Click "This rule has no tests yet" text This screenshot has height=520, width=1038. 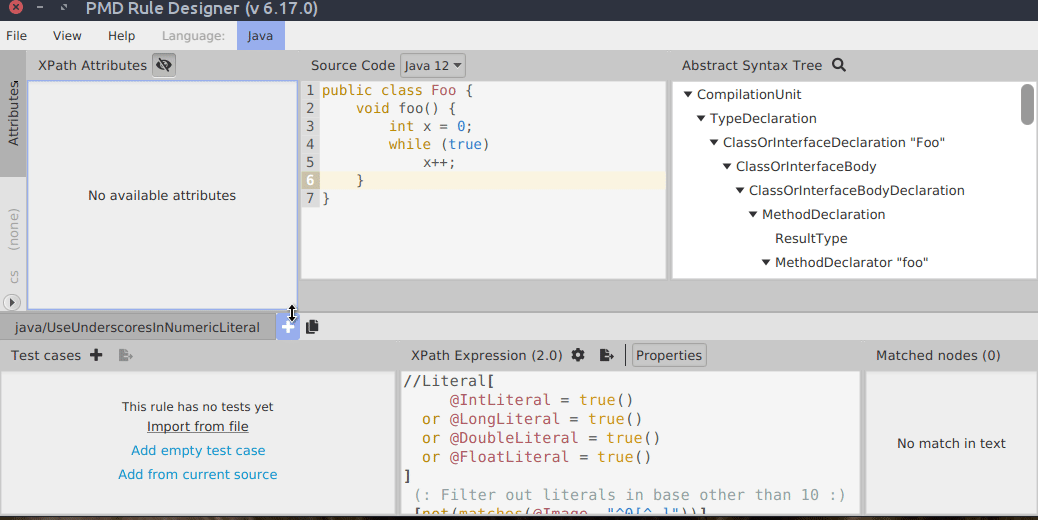(x=197, y=407)
